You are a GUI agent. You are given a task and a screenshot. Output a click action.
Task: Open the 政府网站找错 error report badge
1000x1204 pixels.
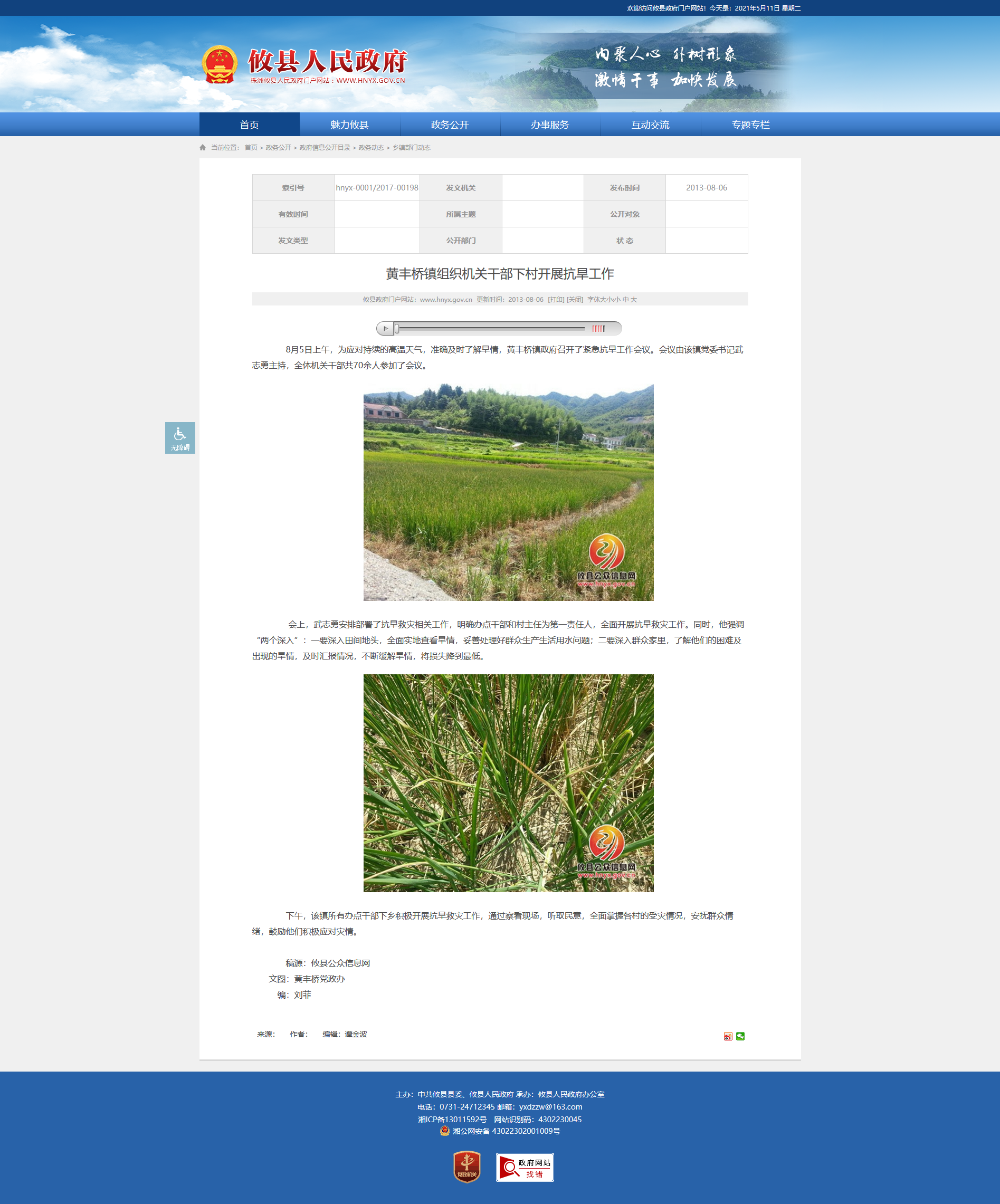525,1167
